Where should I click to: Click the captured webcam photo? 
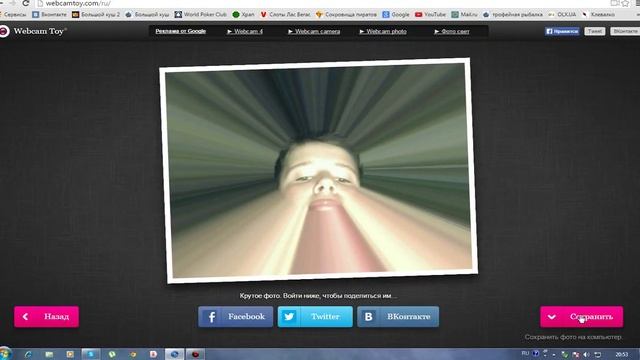click(x=318, y=171)
